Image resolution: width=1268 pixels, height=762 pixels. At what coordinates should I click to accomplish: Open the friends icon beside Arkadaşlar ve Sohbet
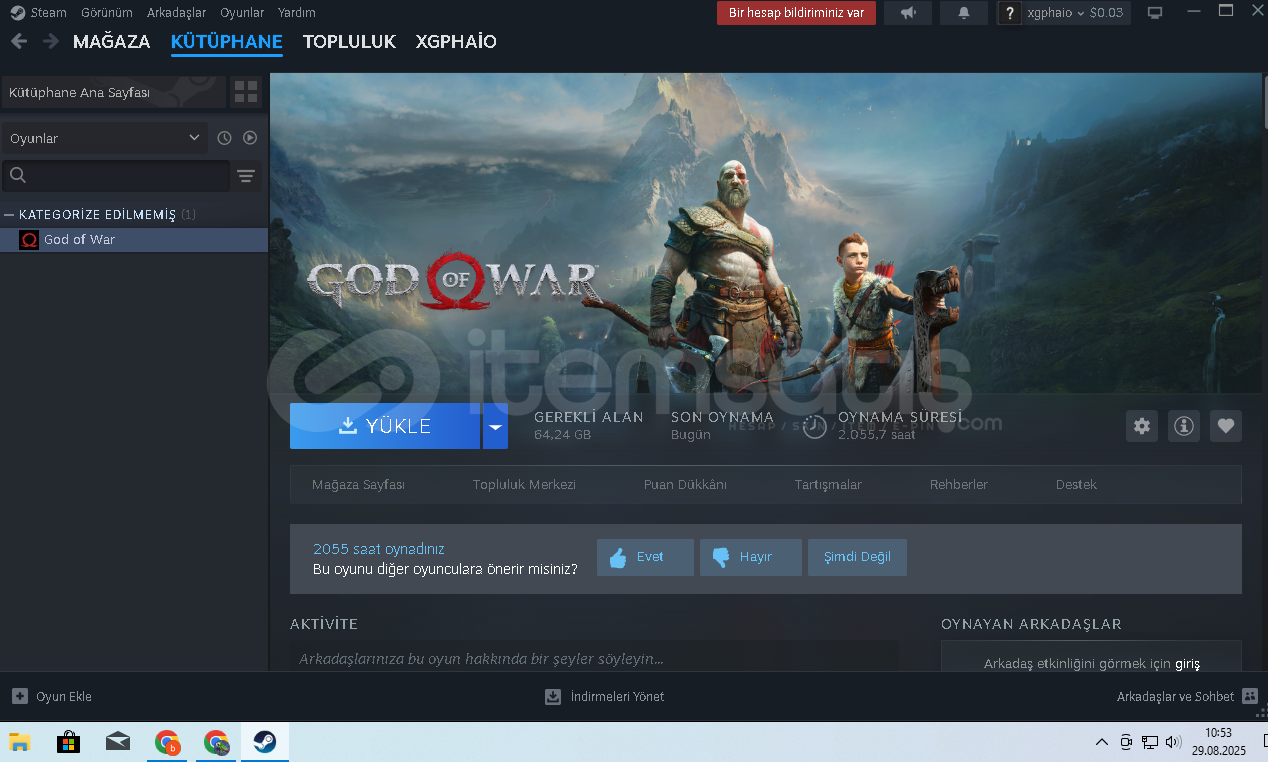click(1249, 696)
